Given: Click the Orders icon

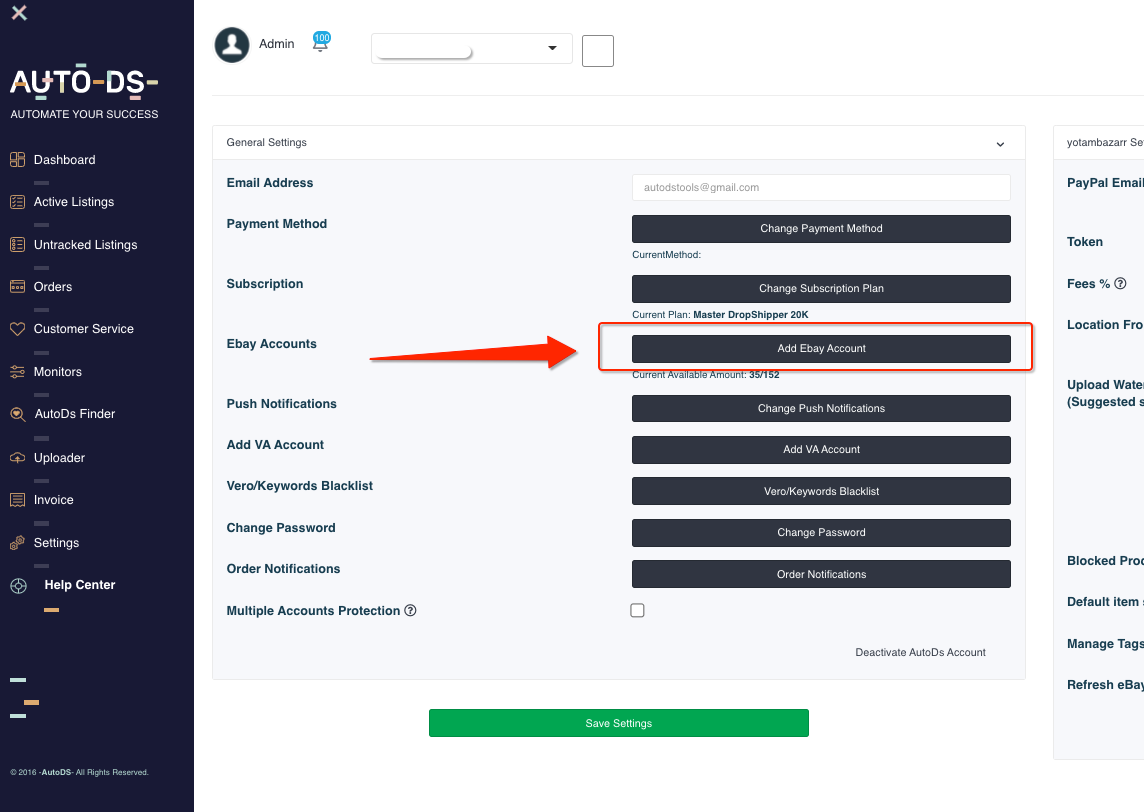Looking at the screenshot, I should (18, 287).
